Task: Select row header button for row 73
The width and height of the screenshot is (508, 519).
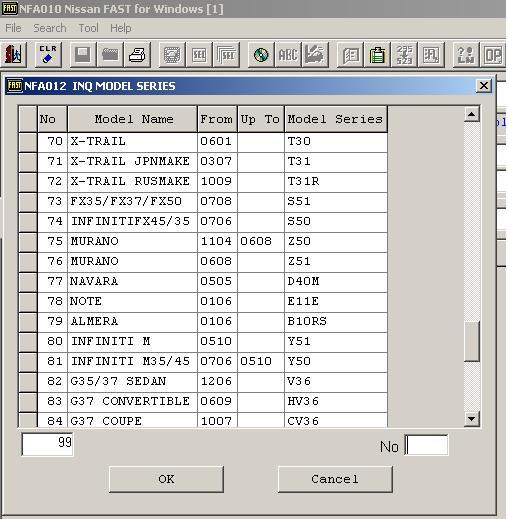Action: [x=28, y=202]
